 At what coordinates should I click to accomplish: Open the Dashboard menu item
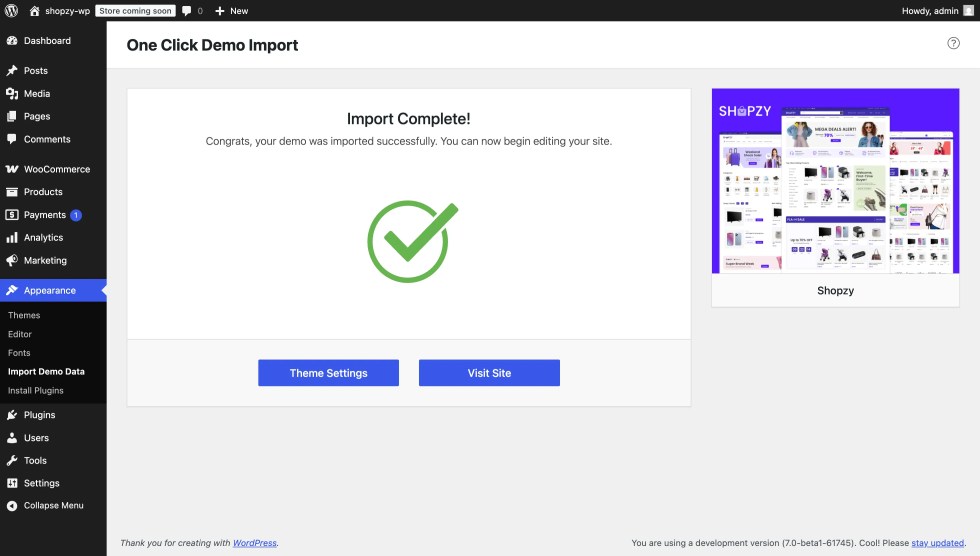tap(53, 41)
